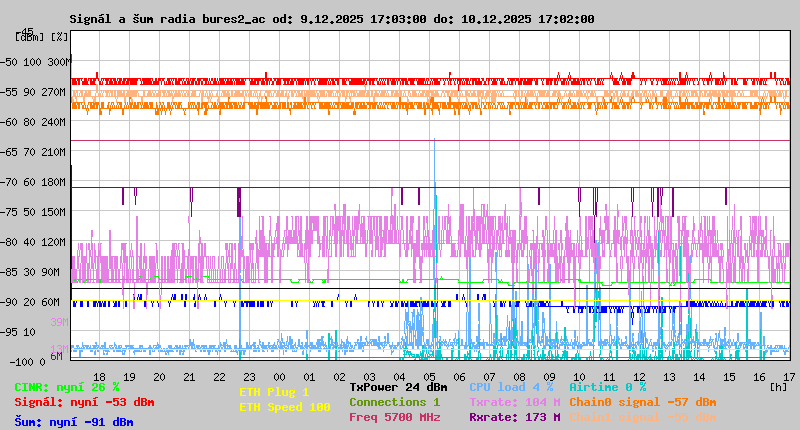Click the CPU load legend entry
800x430 pixels.
point(511,387)
